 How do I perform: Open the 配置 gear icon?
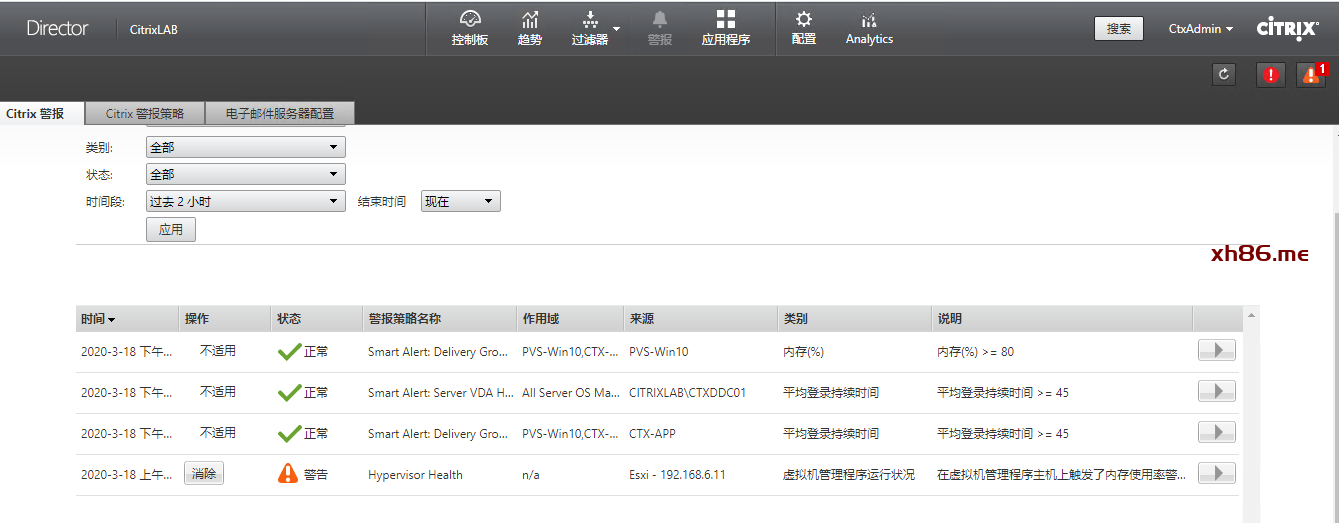click(803, 21)
